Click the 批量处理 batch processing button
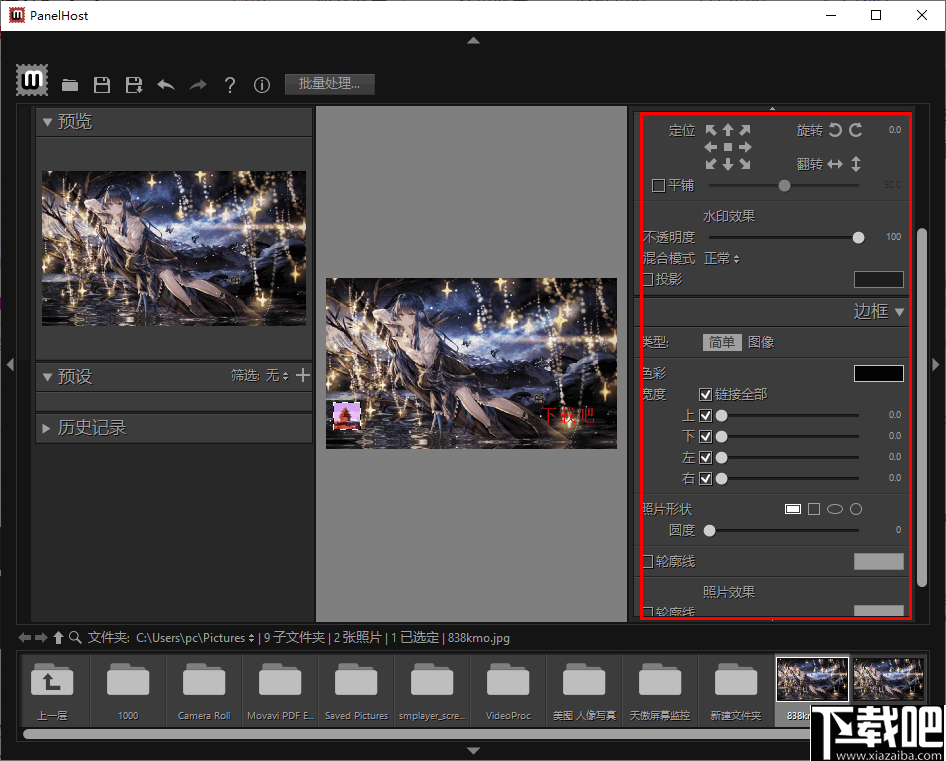The width and height of the screenshot is (946, 761). point(329,84)
